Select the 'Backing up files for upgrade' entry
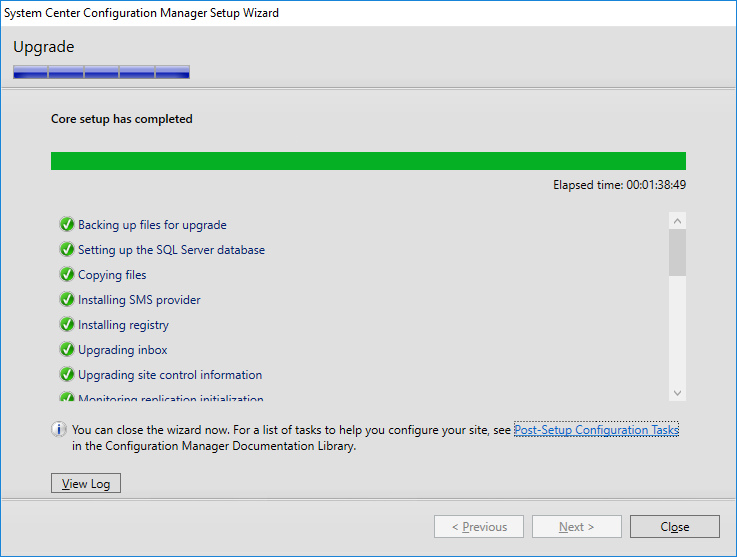Screen dimensions: 737x557 [x=152, y=225]
